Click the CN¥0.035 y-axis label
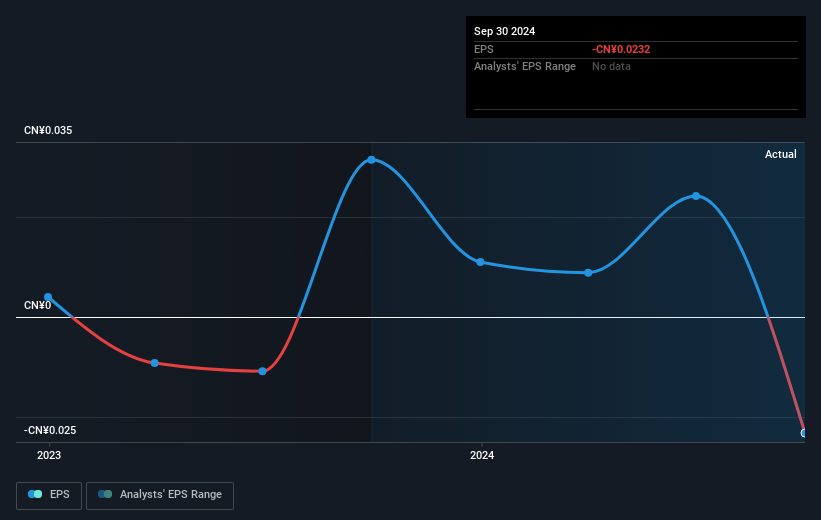This screenshot has height=520, width=821. (48, 130)
